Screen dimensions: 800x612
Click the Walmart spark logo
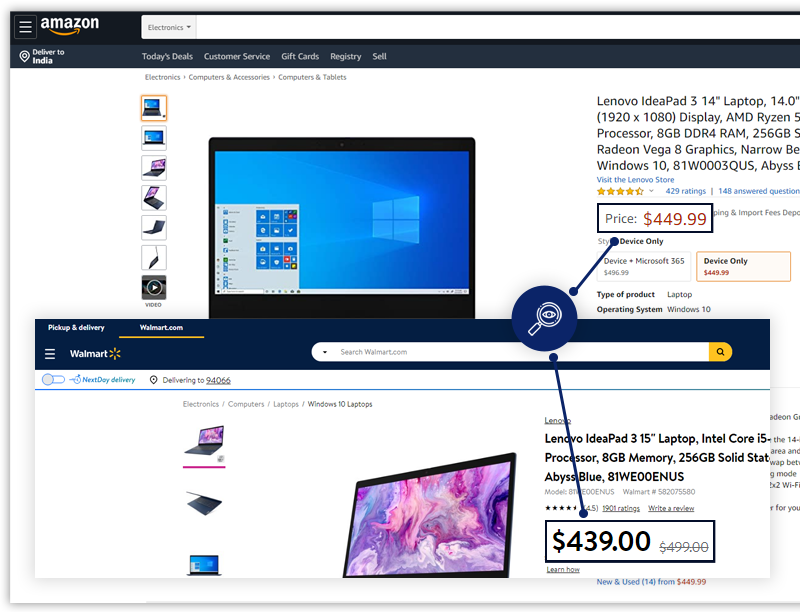coord(114,354)
